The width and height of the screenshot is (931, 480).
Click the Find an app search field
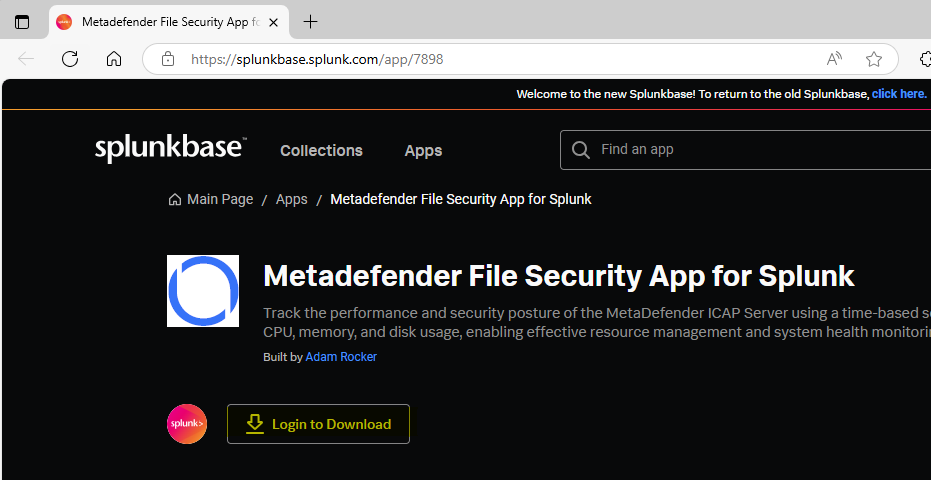745,150
